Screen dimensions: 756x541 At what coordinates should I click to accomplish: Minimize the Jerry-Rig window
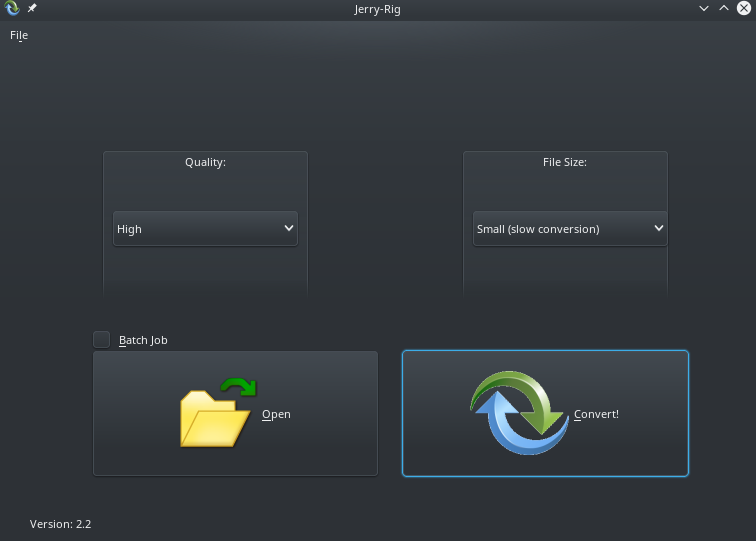coord(705,9)
